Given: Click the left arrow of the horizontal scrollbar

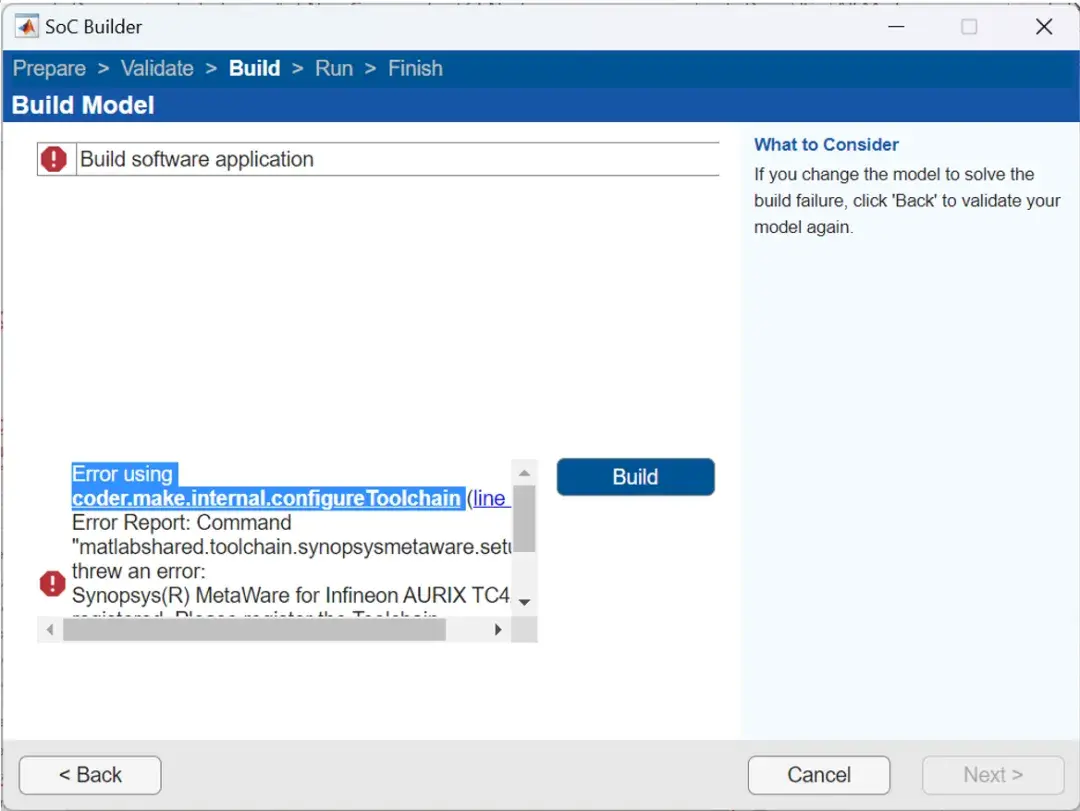Looking at the screenshot, I should click(50, 629).
